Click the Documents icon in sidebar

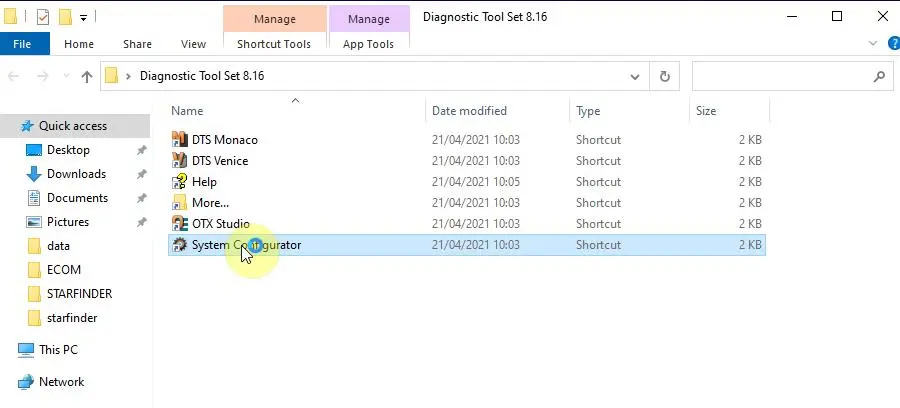[34, 198]
